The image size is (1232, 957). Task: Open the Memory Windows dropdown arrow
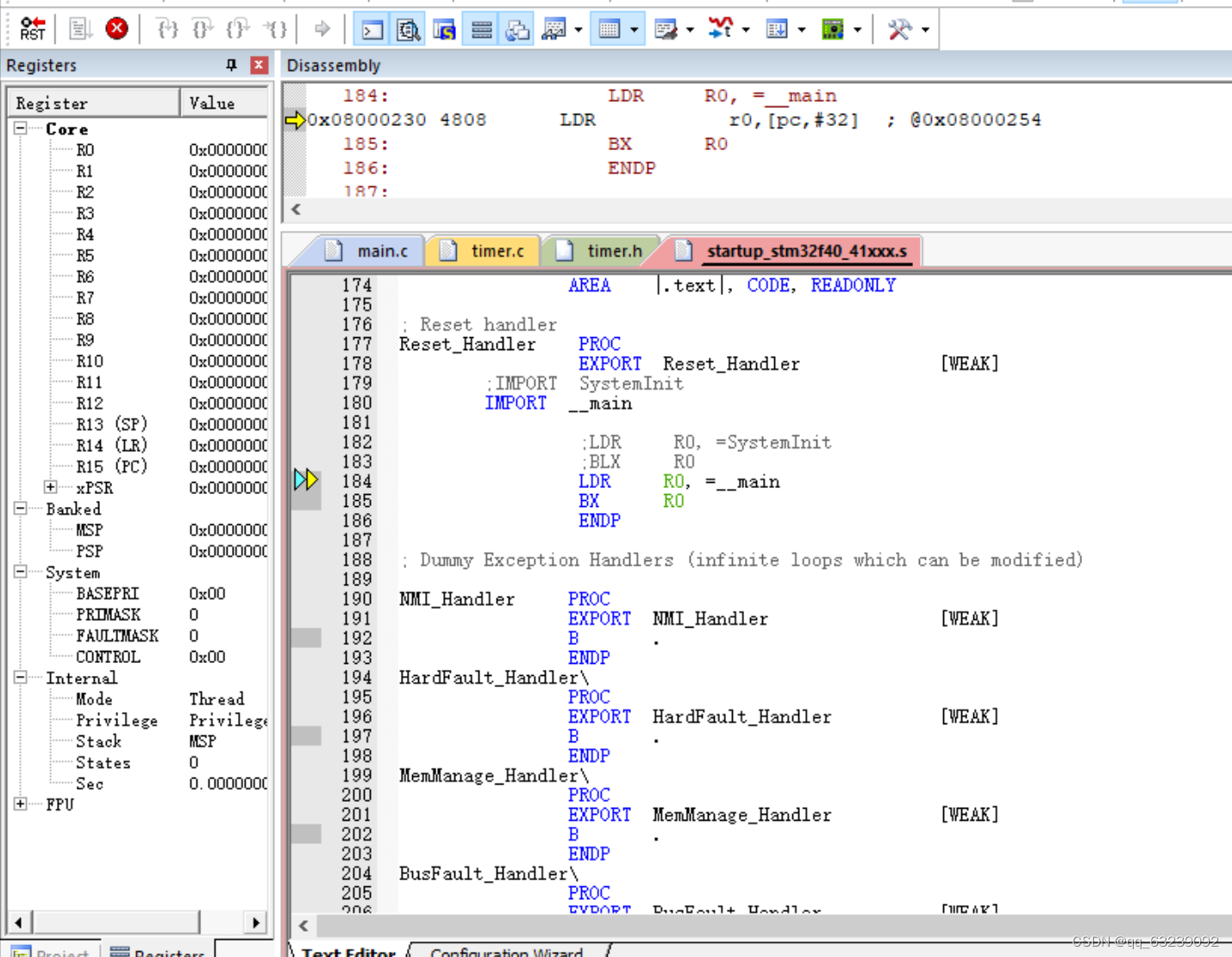click(635, 28)
